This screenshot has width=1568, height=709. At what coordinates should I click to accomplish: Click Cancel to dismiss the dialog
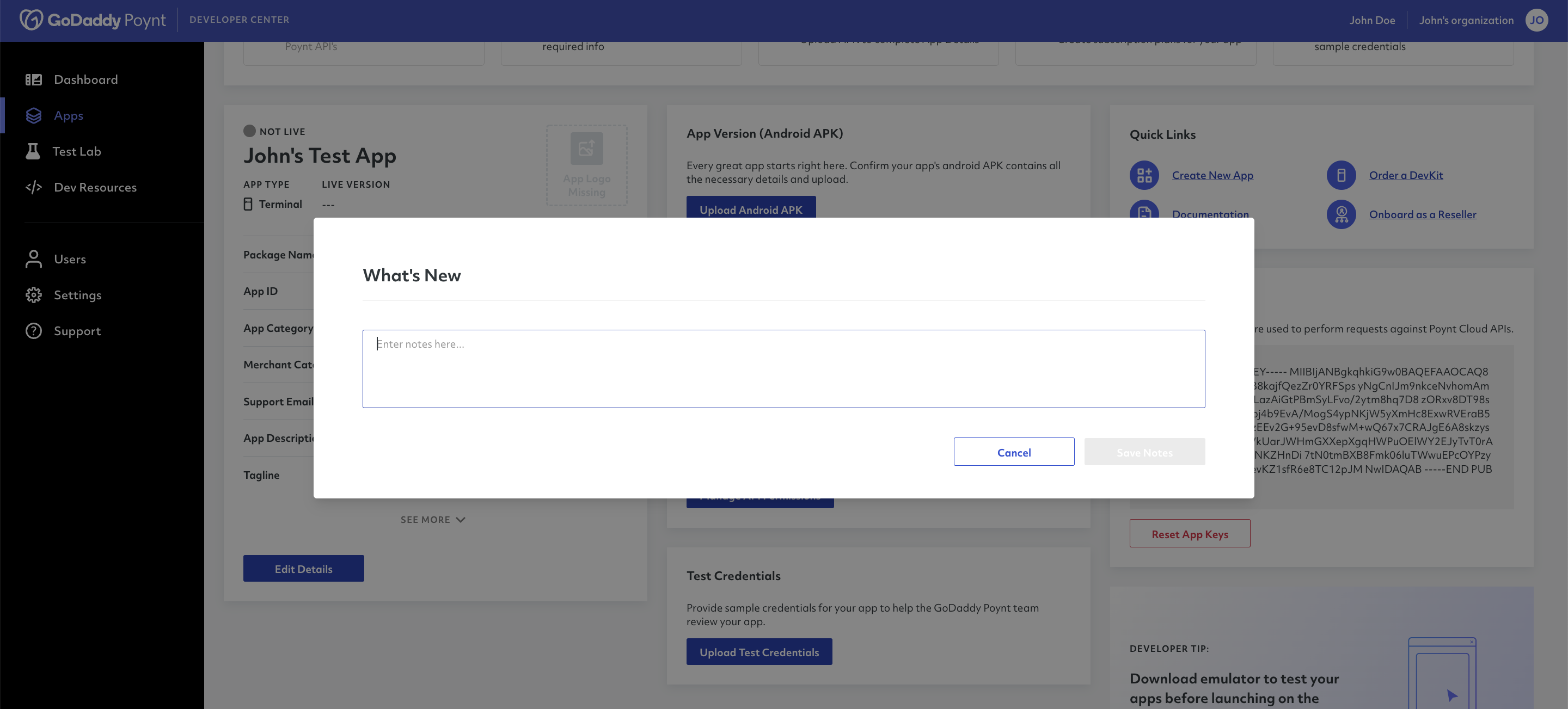click(x=1014, y=451)
